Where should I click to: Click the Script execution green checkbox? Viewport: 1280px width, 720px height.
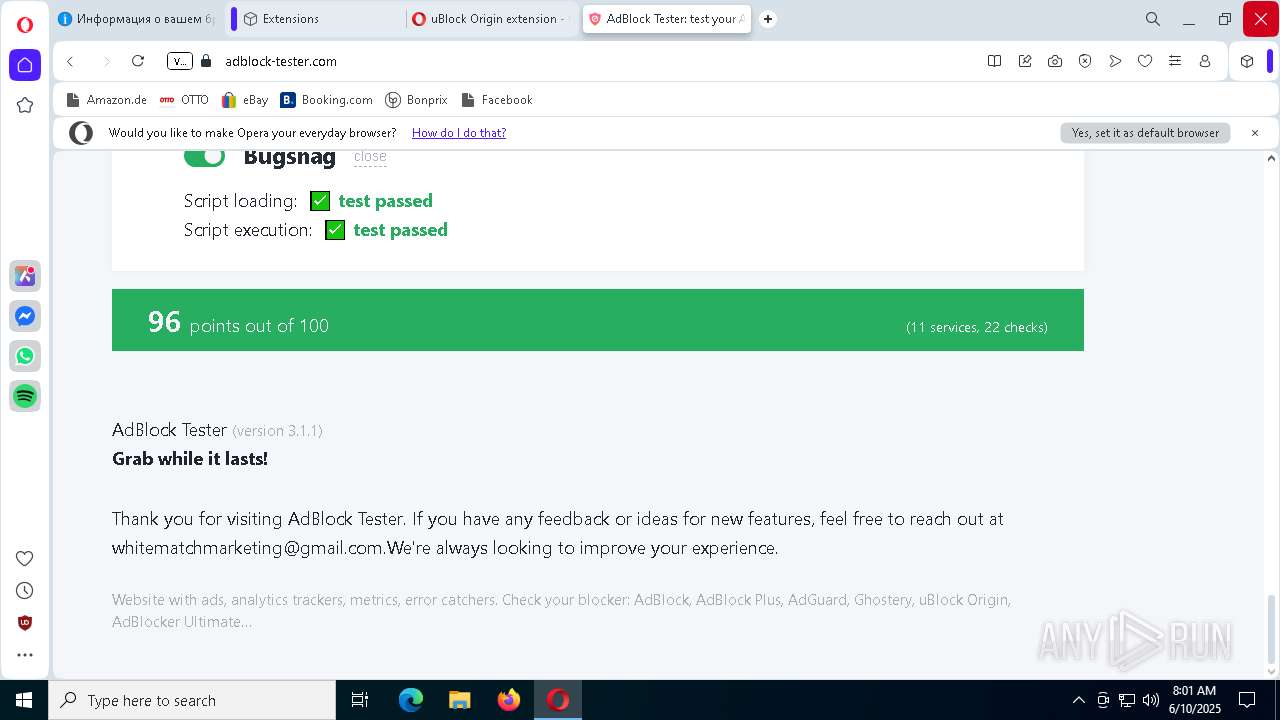pyautogui.click(x=335, y=230)
